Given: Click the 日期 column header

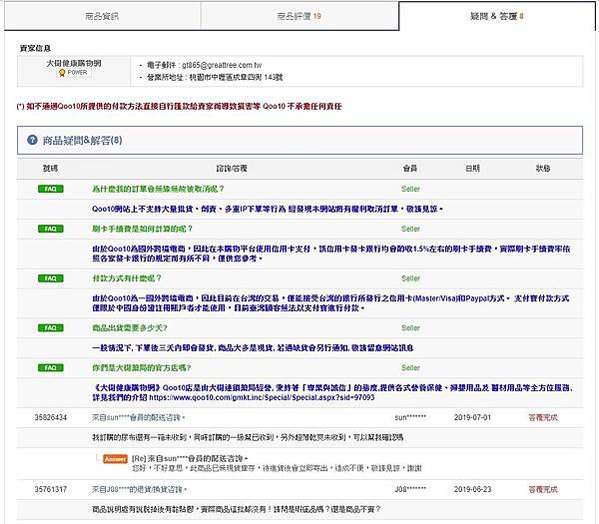Looking at the screenshot, I should point(473,168).
